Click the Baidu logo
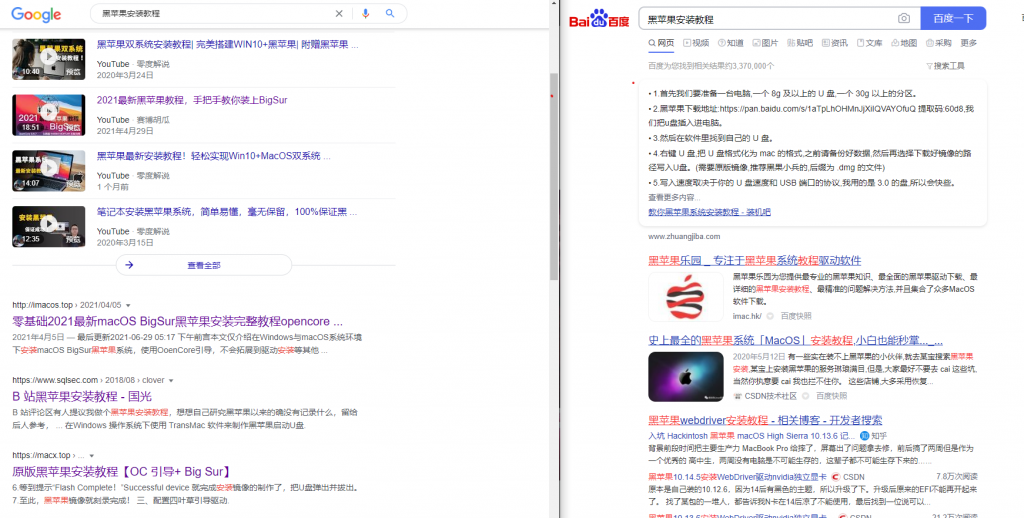 click(599, 19)
